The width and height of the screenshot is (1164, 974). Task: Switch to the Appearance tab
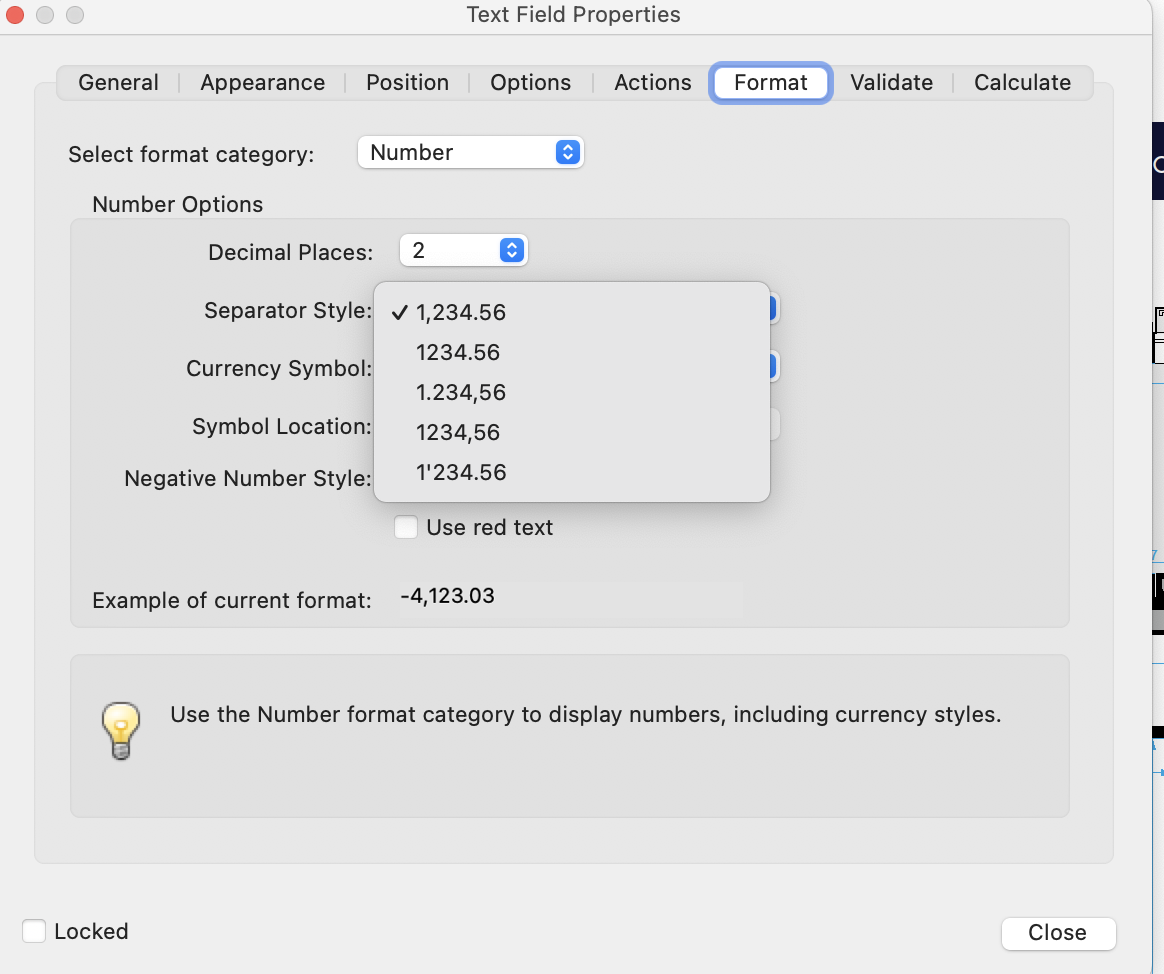(261, 82)
